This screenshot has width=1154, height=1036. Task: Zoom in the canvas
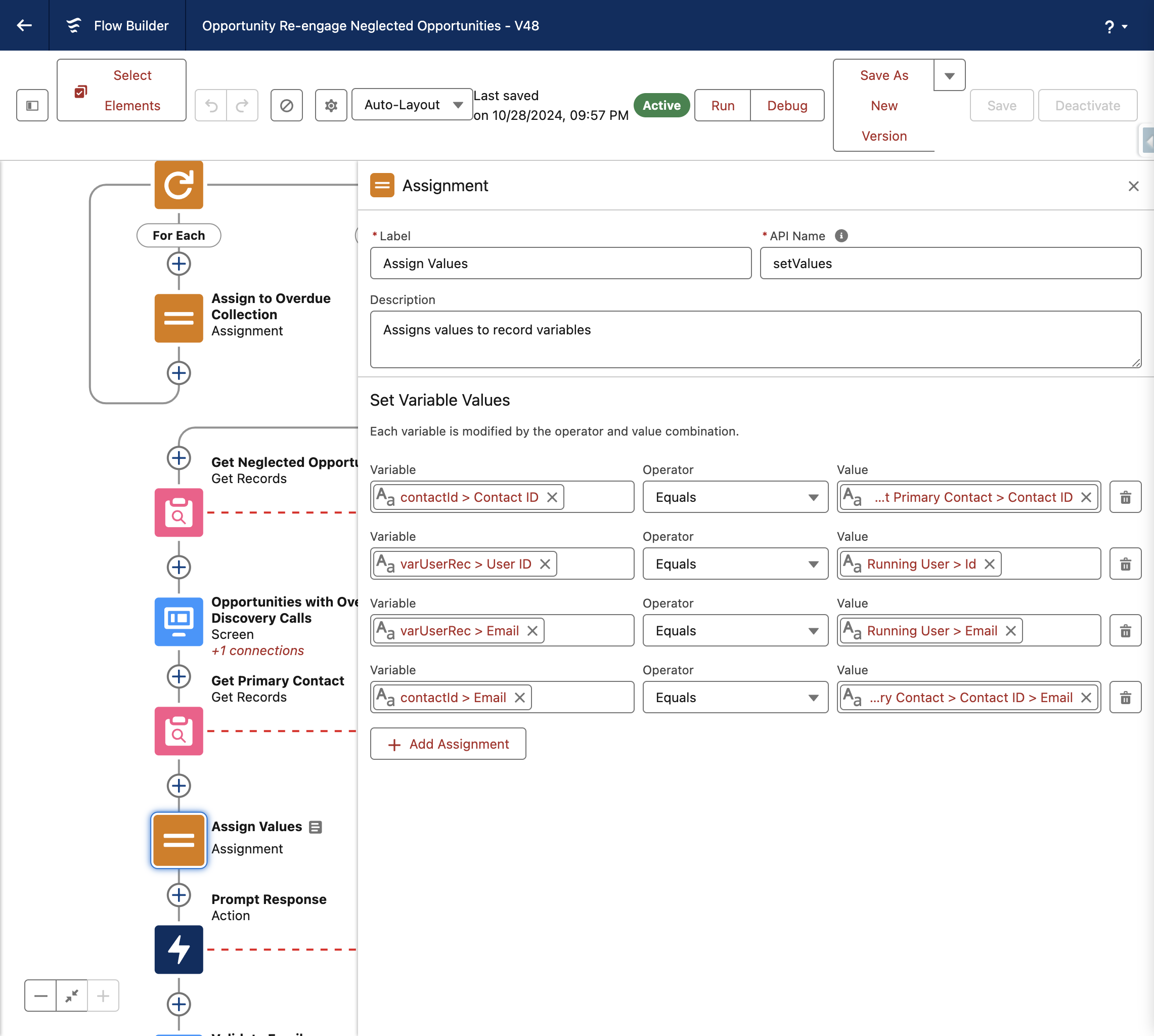coord(103,996)
